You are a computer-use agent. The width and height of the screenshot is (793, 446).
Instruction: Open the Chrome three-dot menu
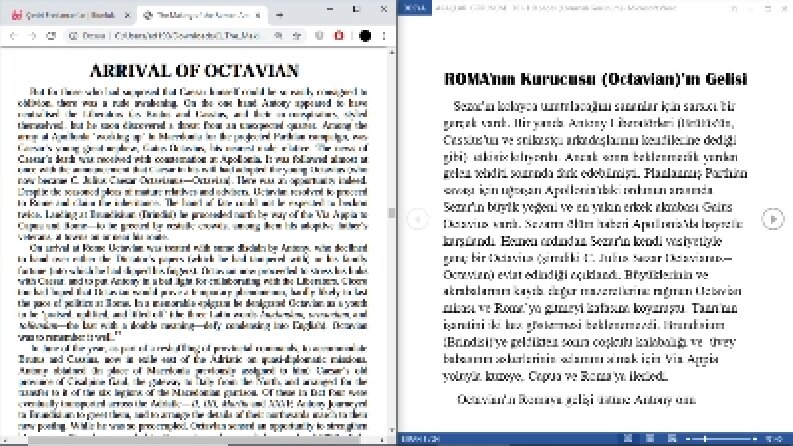384,35
